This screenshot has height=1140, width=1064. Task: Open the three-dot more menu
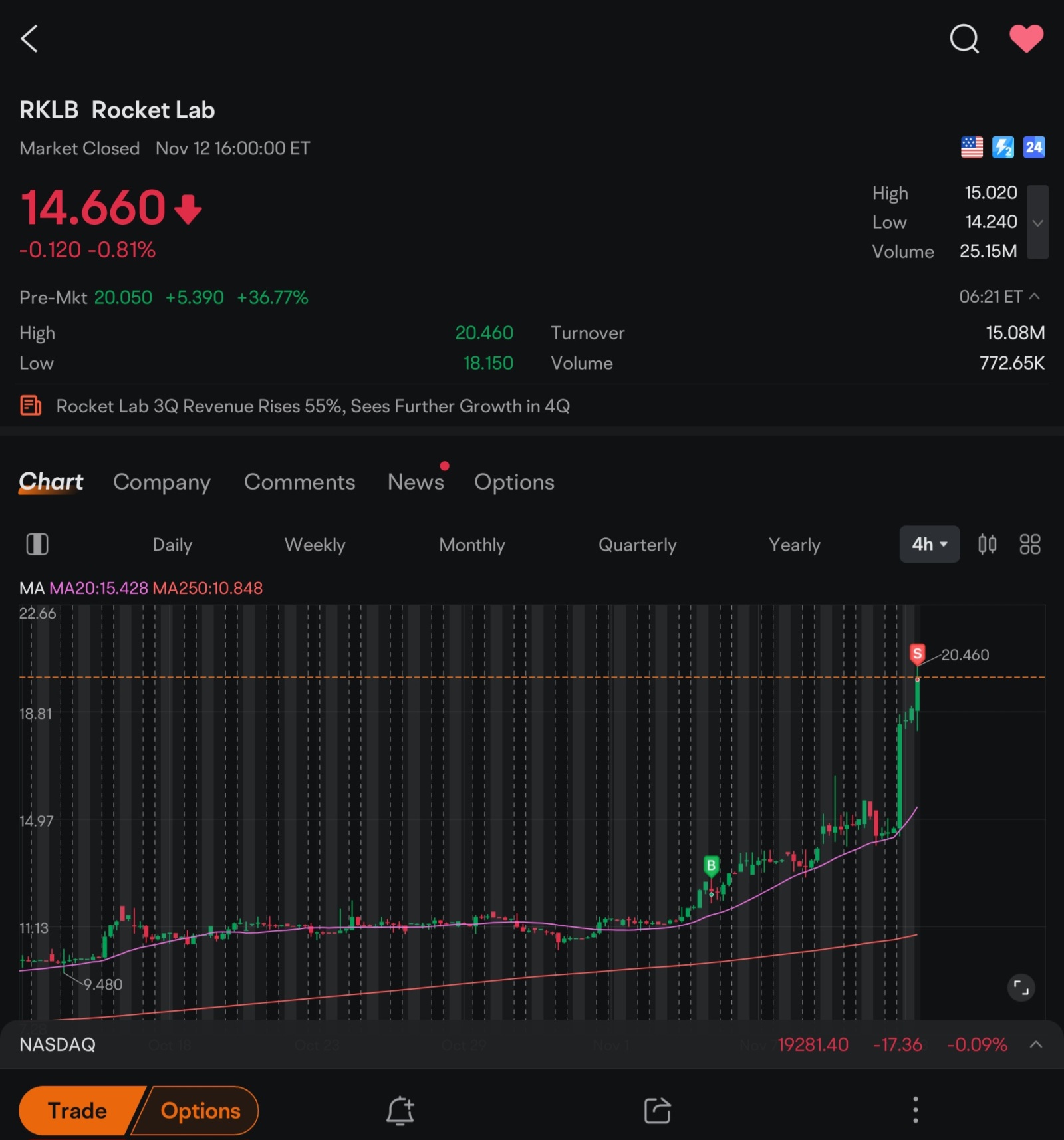915,1110
